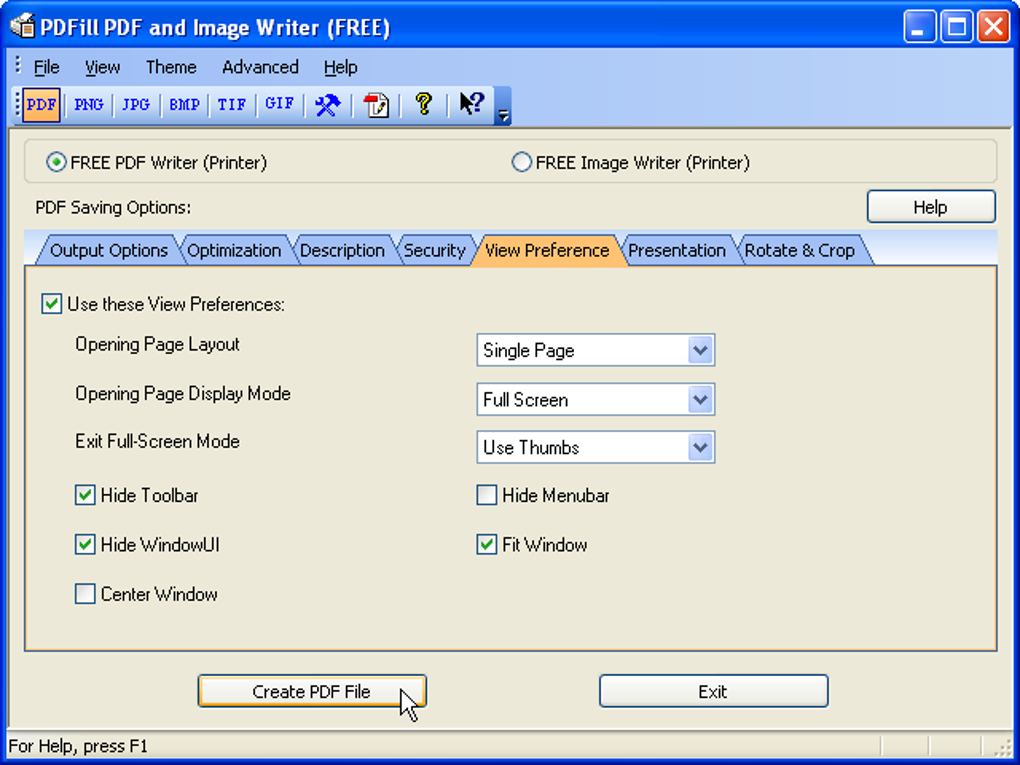The image size is (1020, 765).
Task: Click the PDFill app icon in title bar
Action: click(x=22, y=27)
